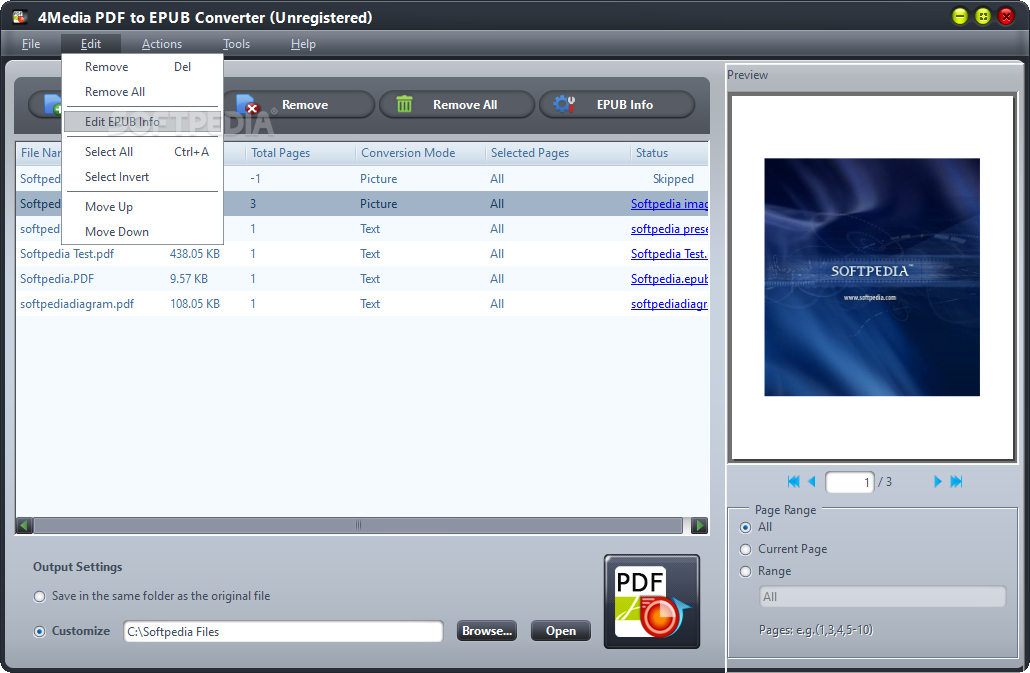Open the File menu

point(31,44)
